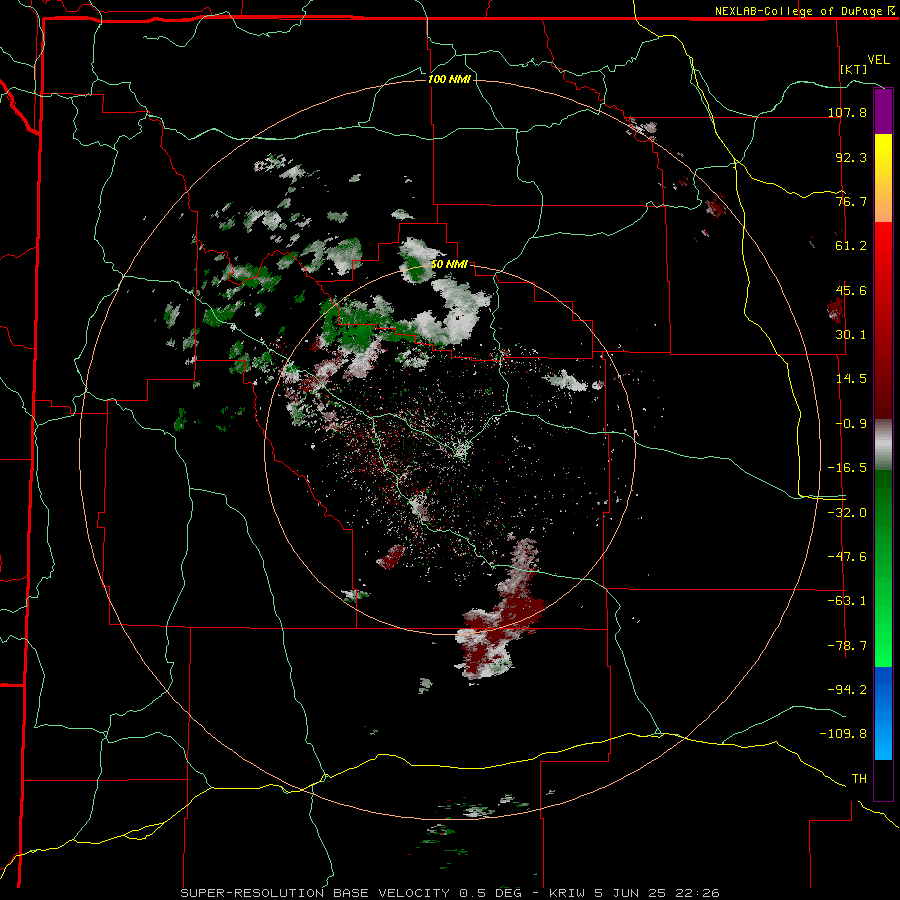Click the 50 NMI range ring label
The image size is (900, 900).
449,265
